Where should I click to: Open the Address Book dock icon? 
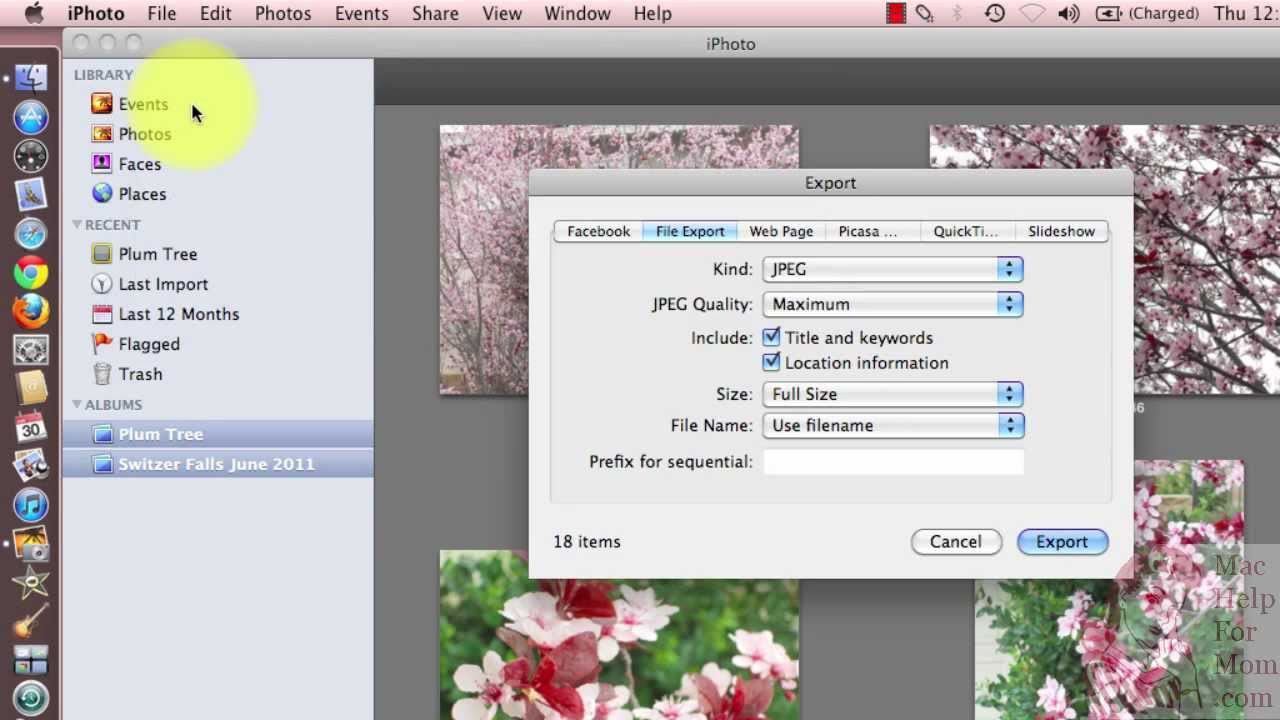[31, 388]
